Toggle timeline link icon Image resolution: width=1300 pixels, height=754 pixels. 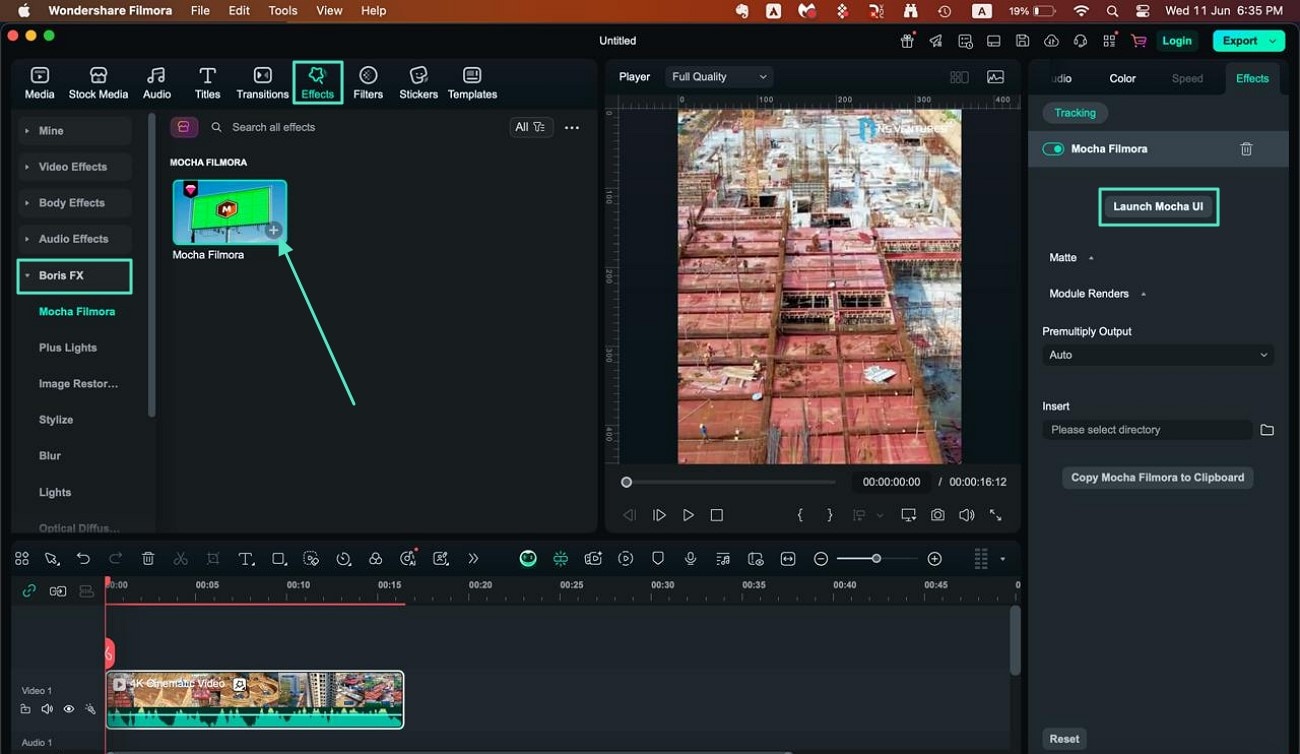click(29, 591)
